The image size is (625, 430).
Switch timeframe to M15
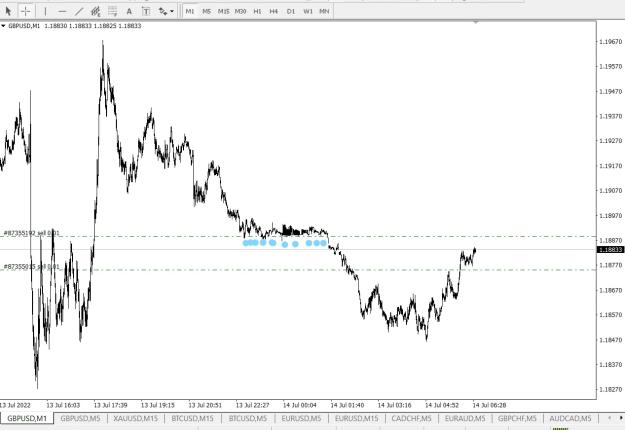[223, 11]
